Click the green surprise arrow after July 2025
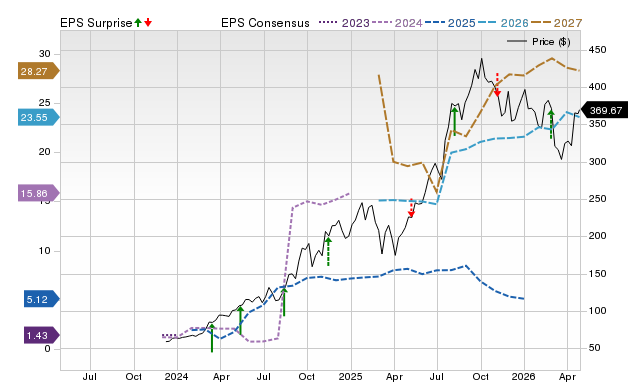Image resolution: width=640 pixels, height=382 pixels. coord(454,121)
